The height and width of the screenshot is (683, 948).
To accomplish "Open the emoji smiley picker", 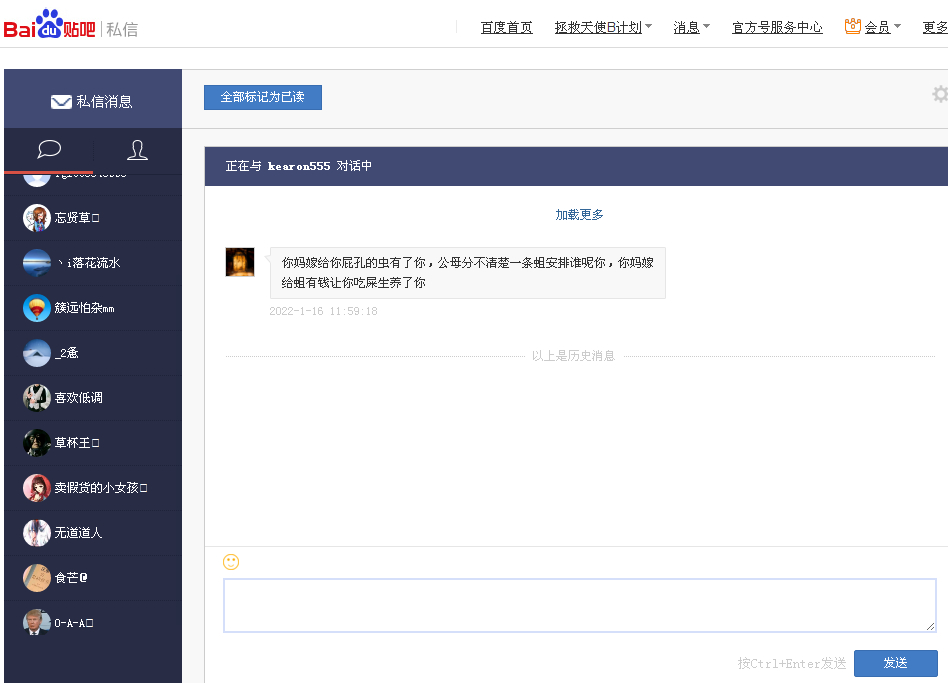I will (x=231, y=562).
